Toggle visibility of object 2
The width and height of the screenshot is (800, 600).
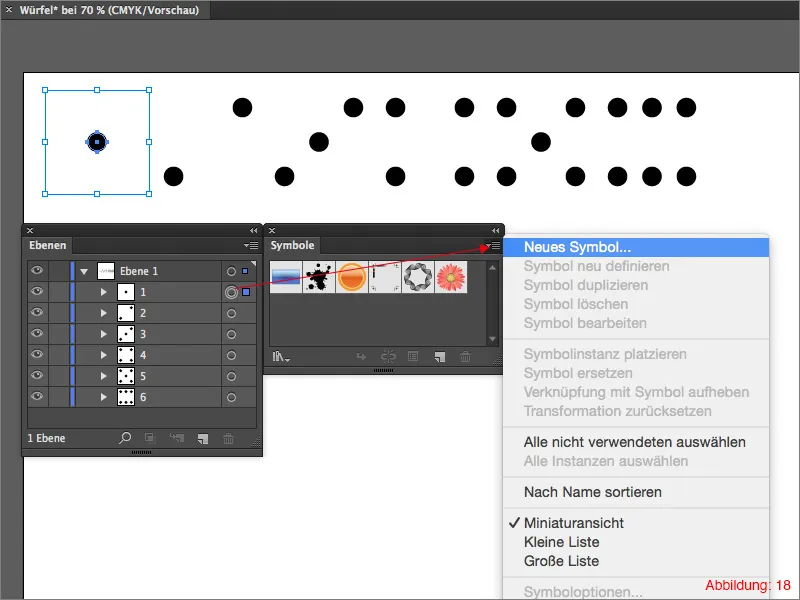(x=37, y=312)
